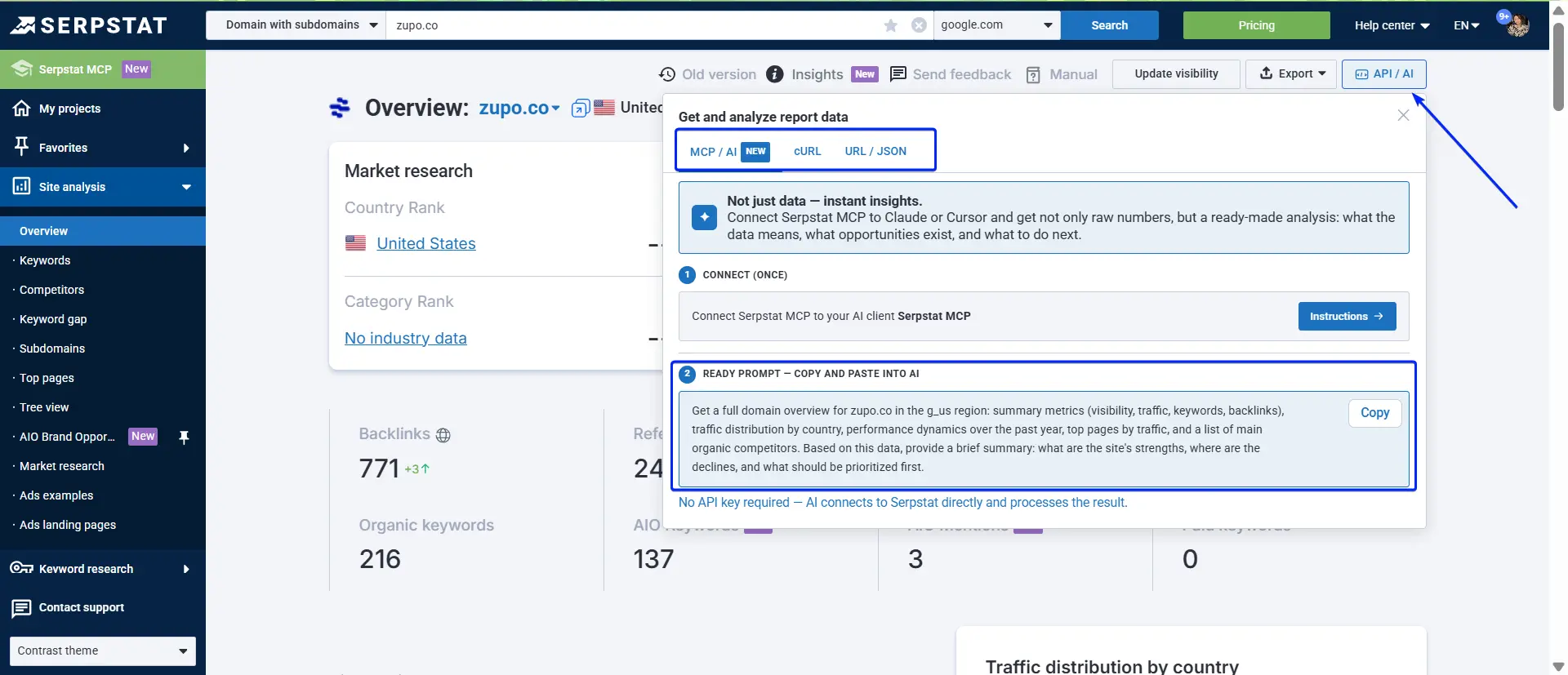Expand the Favorites submenu
The height and width of the screenshot is (675, 1568).
click(x=186, y=148)
